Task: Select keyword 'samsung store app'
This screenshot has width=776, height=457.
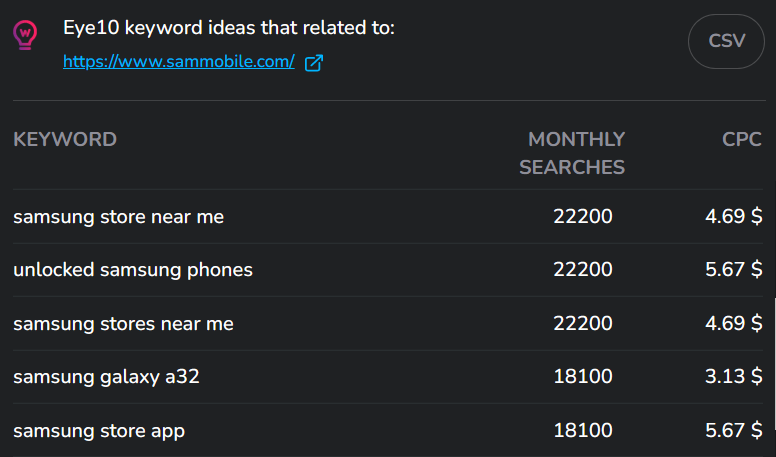Action: [99, 431]
